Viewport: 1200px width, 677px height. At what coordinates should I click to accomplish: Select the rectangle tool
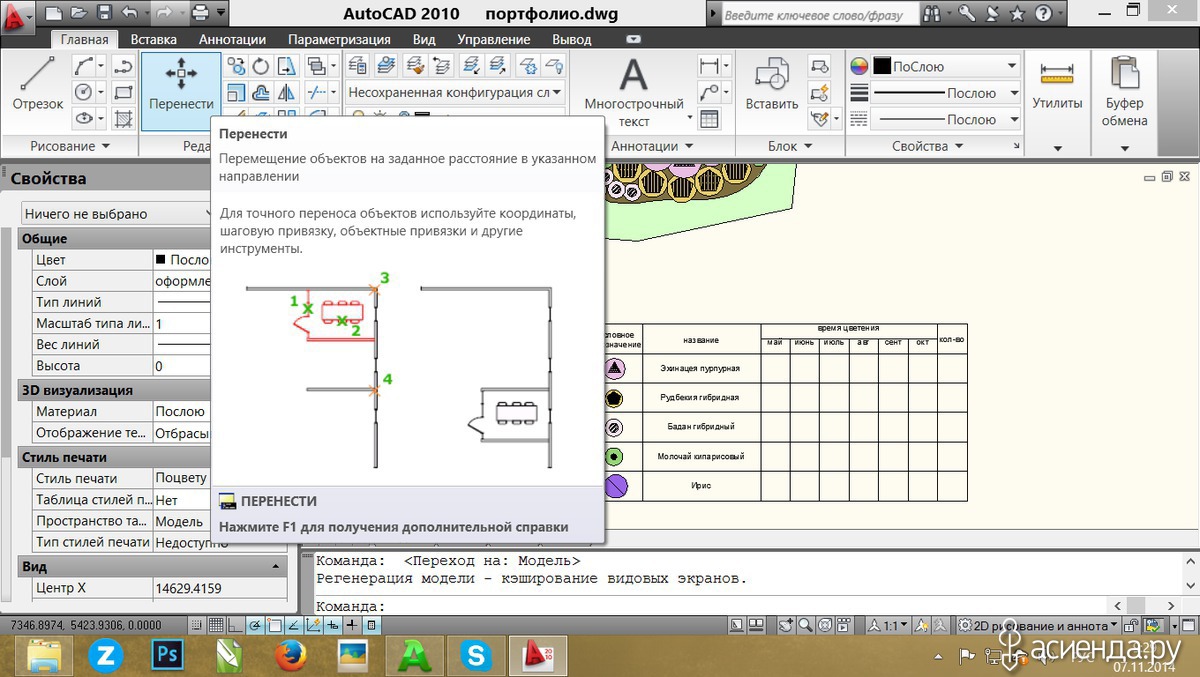[124, 93]
